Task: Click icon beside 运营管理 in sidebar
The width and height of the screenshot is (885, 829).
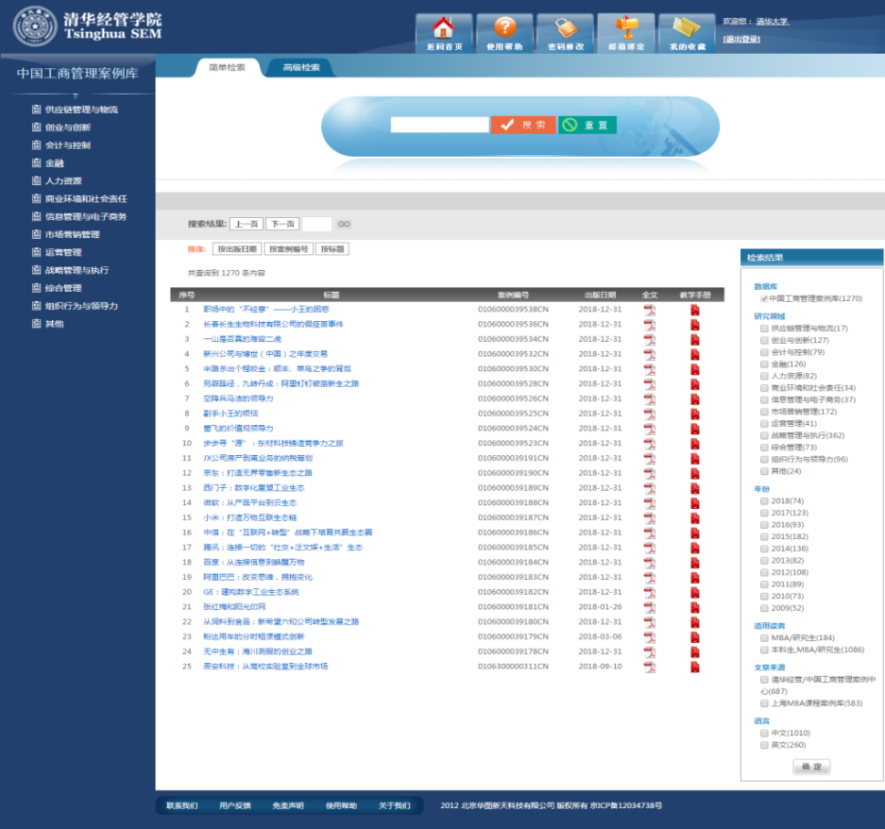Action: coord(37,252)
